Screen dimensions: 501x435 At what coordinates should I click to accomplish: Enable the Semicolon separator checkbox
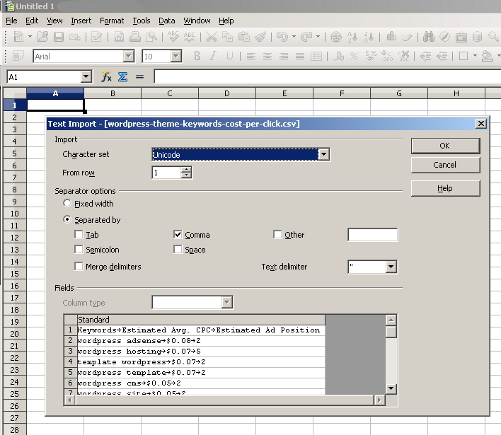pyautogui.click(x=79, y=249)
